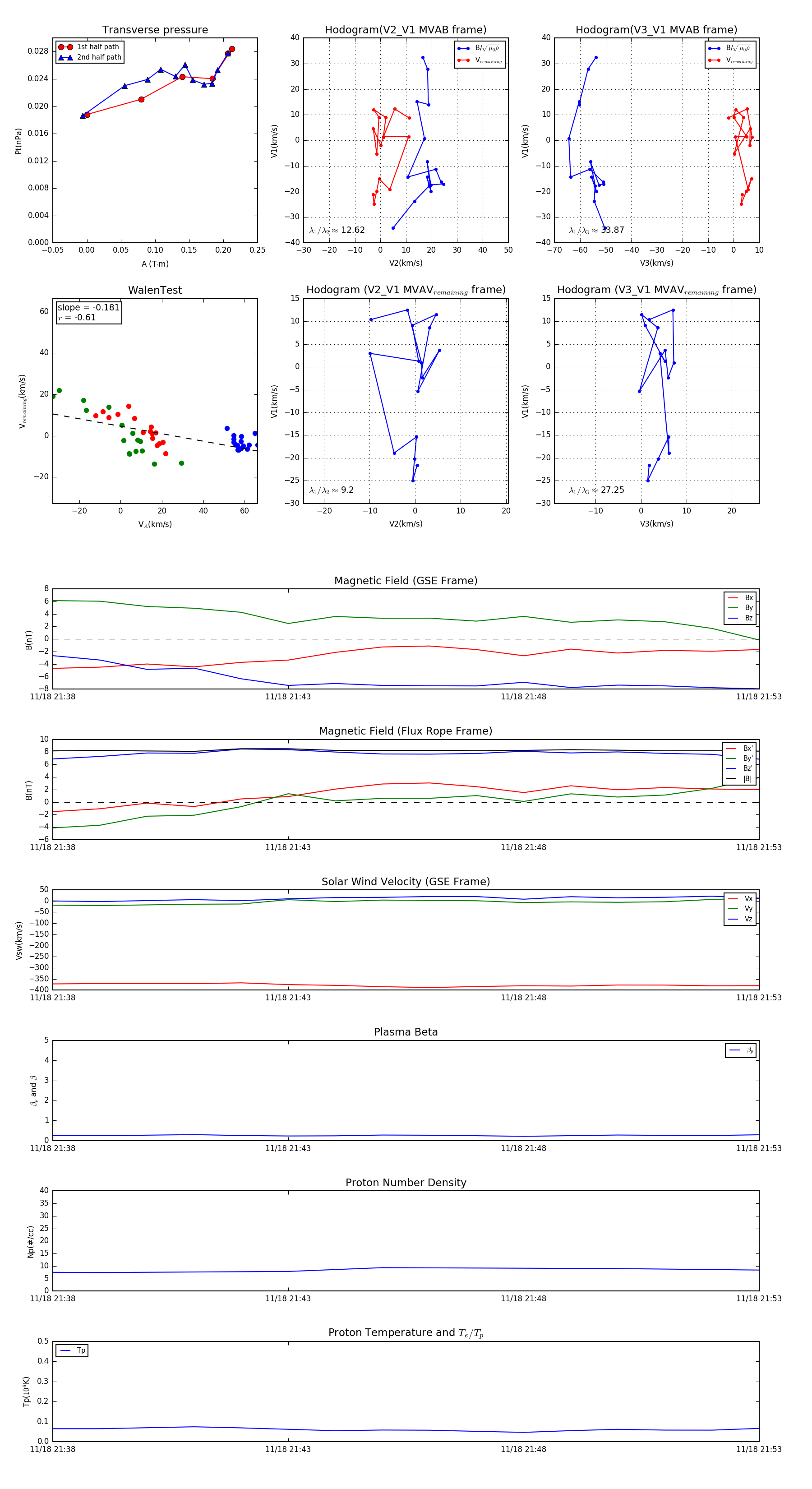Click the 'Hodogram(V3_V1 MVAB frame)' title

[x=656, y=30]
